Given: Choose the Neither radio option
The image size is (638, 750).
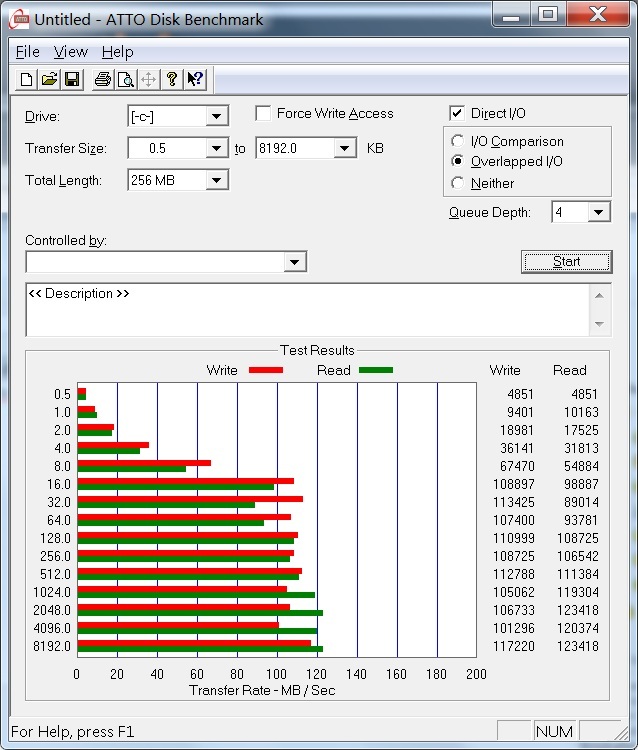Looking at the screenshot, I should point(458,183).
